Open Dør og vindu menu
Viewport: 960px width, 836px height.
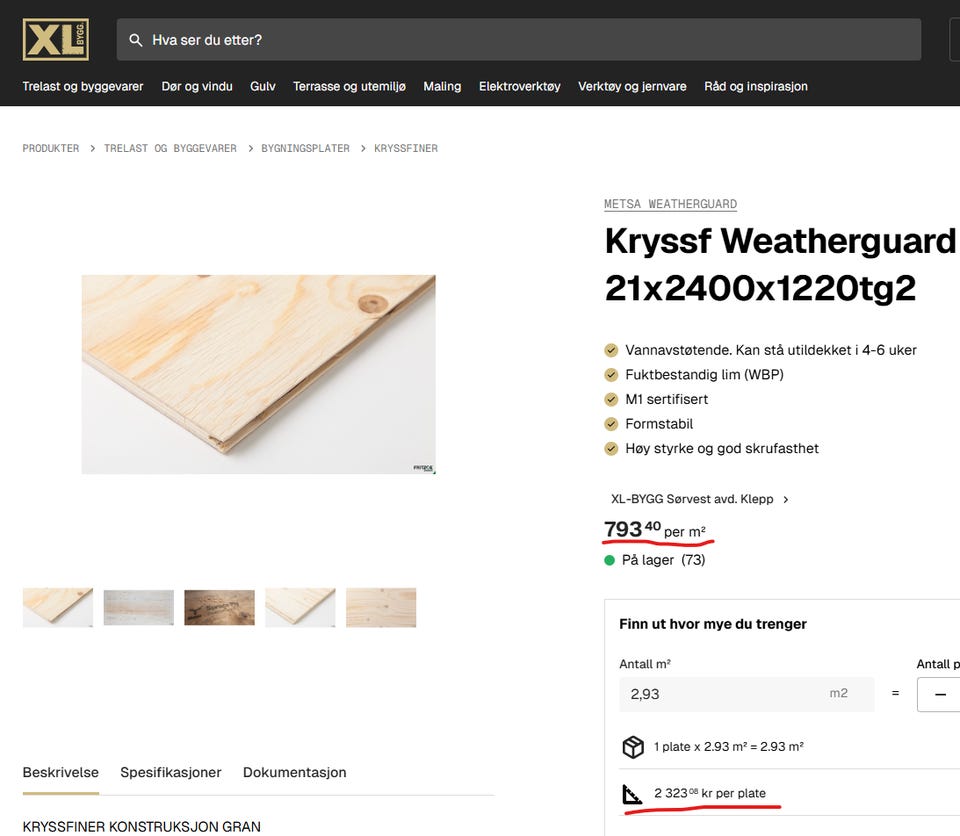pyautogui.click(x=197, y=86)
